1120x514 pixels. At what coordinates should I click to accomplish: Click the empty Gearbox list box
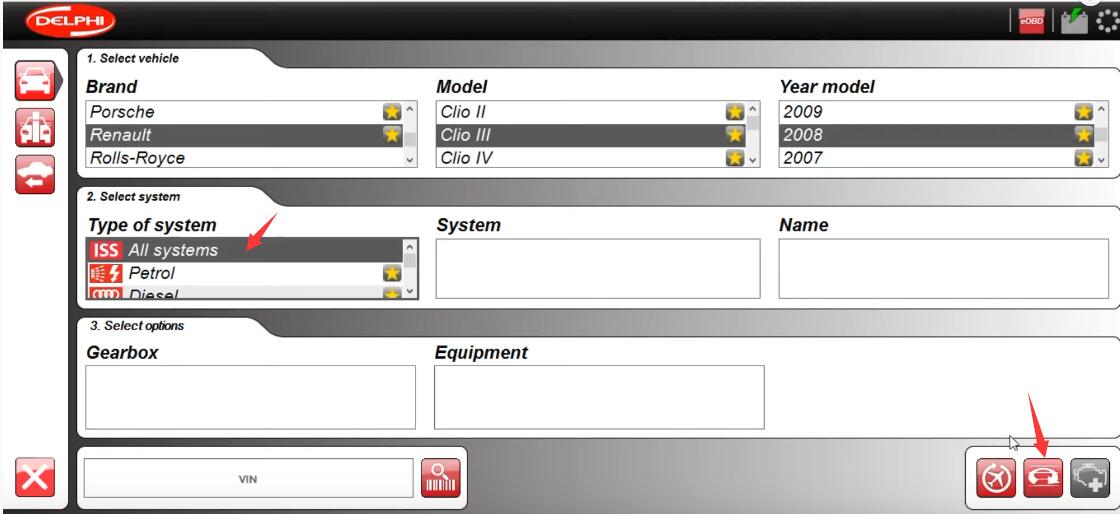(x=250, y=398)
